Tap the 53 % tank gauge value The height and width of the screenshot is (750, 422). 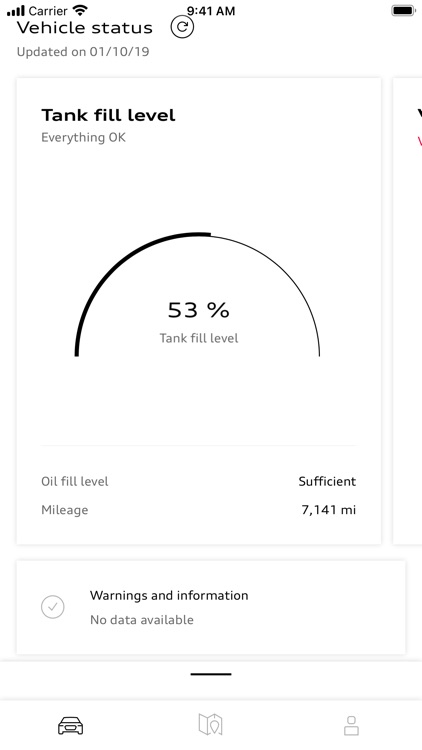[199, 310]
